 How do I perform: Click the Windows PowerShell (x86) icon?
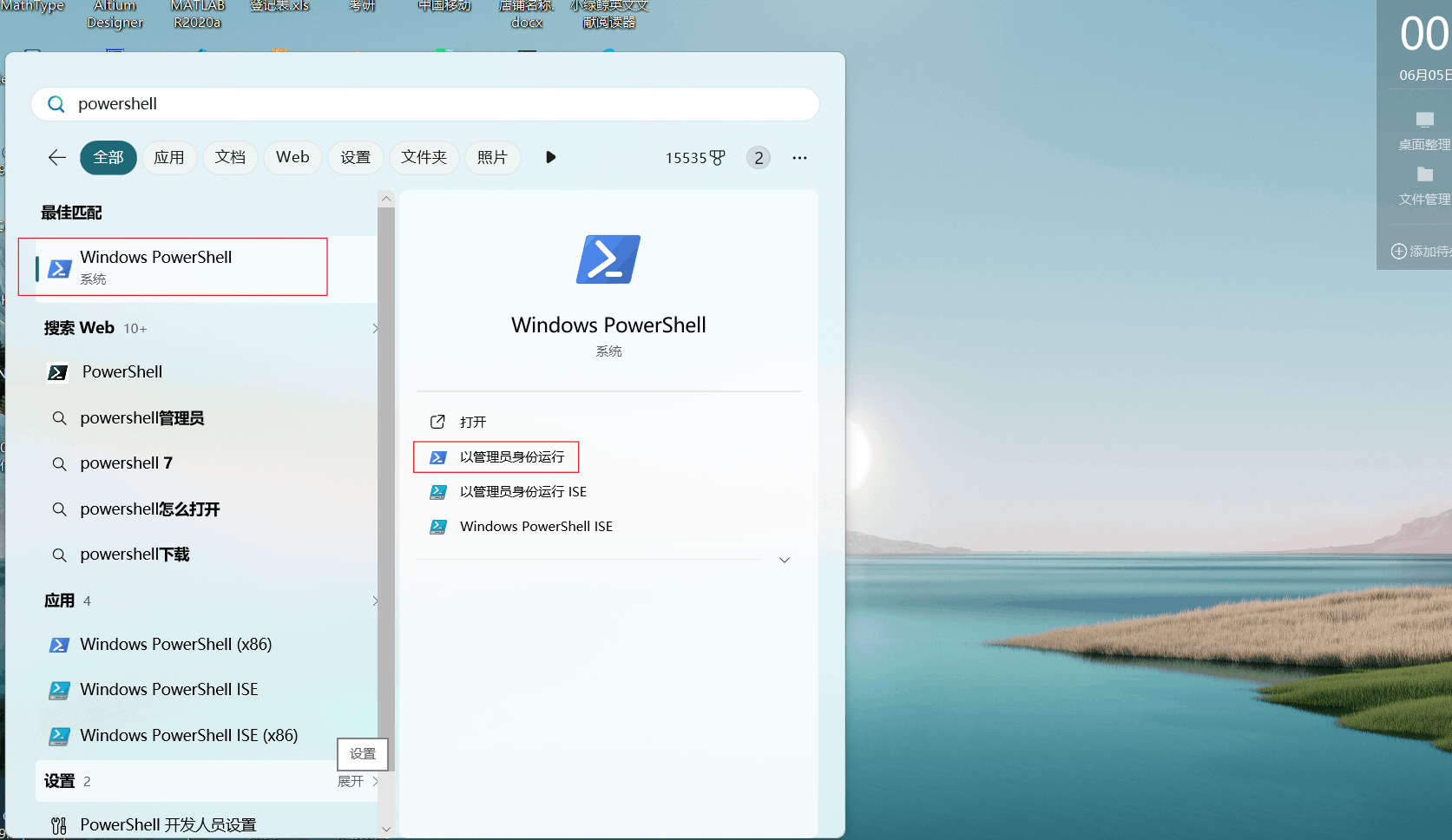pyautogui.click(x=59, y=645)
